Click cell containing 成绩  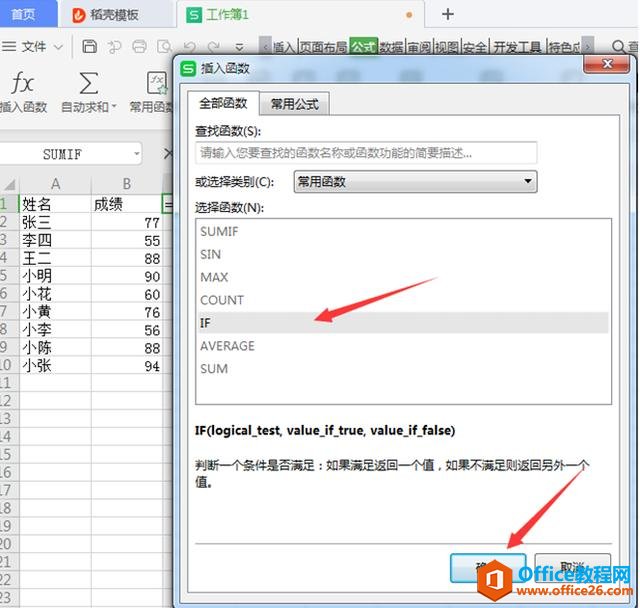point(127,204)
